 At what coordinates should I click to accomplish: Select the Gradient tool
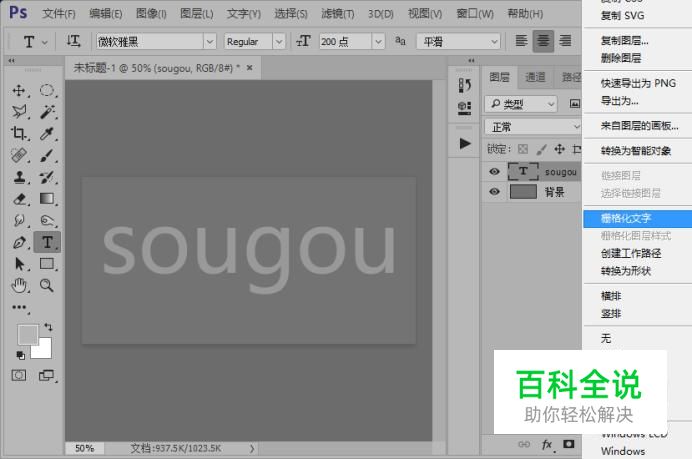coord(47,199)
